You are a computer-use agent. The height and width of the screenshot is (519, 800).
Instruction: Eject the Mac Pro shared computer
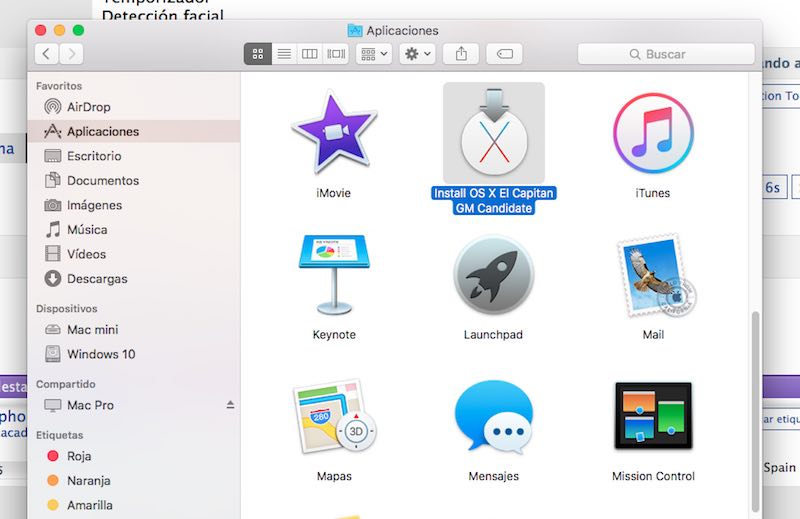point(230,405)
